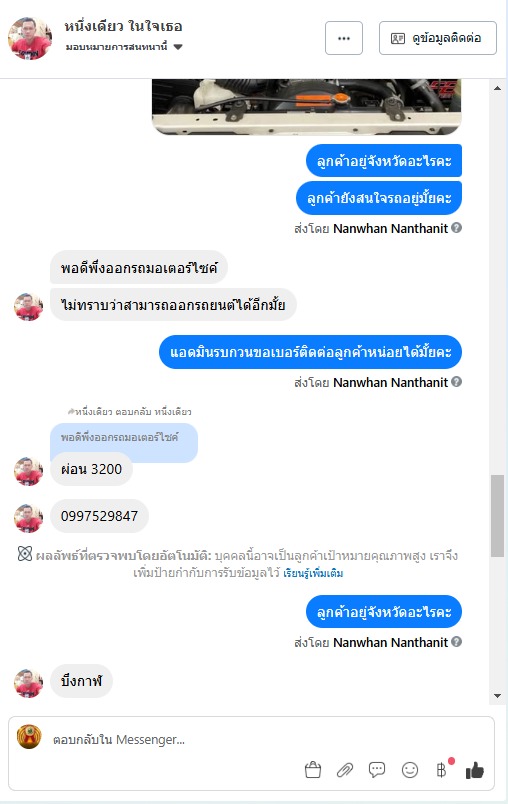Viewport: 508px width, 804px height.
Task: Select the phone number 0997529847 message
Action: tap(99, 516)
